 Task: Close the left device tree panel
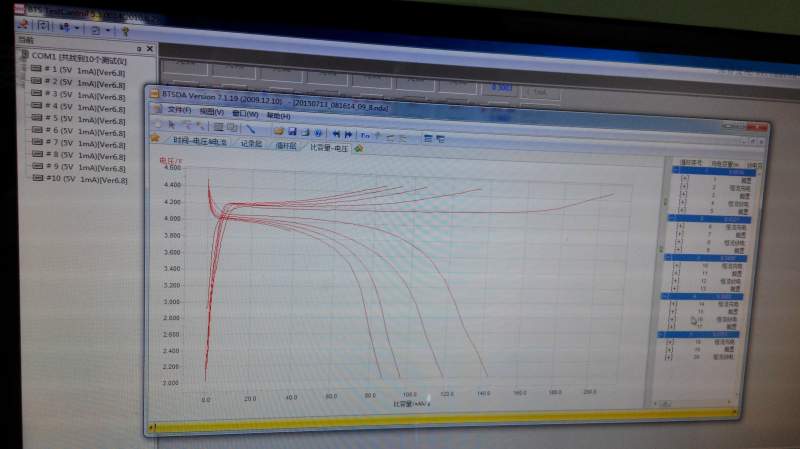click(x=149, y=48)
